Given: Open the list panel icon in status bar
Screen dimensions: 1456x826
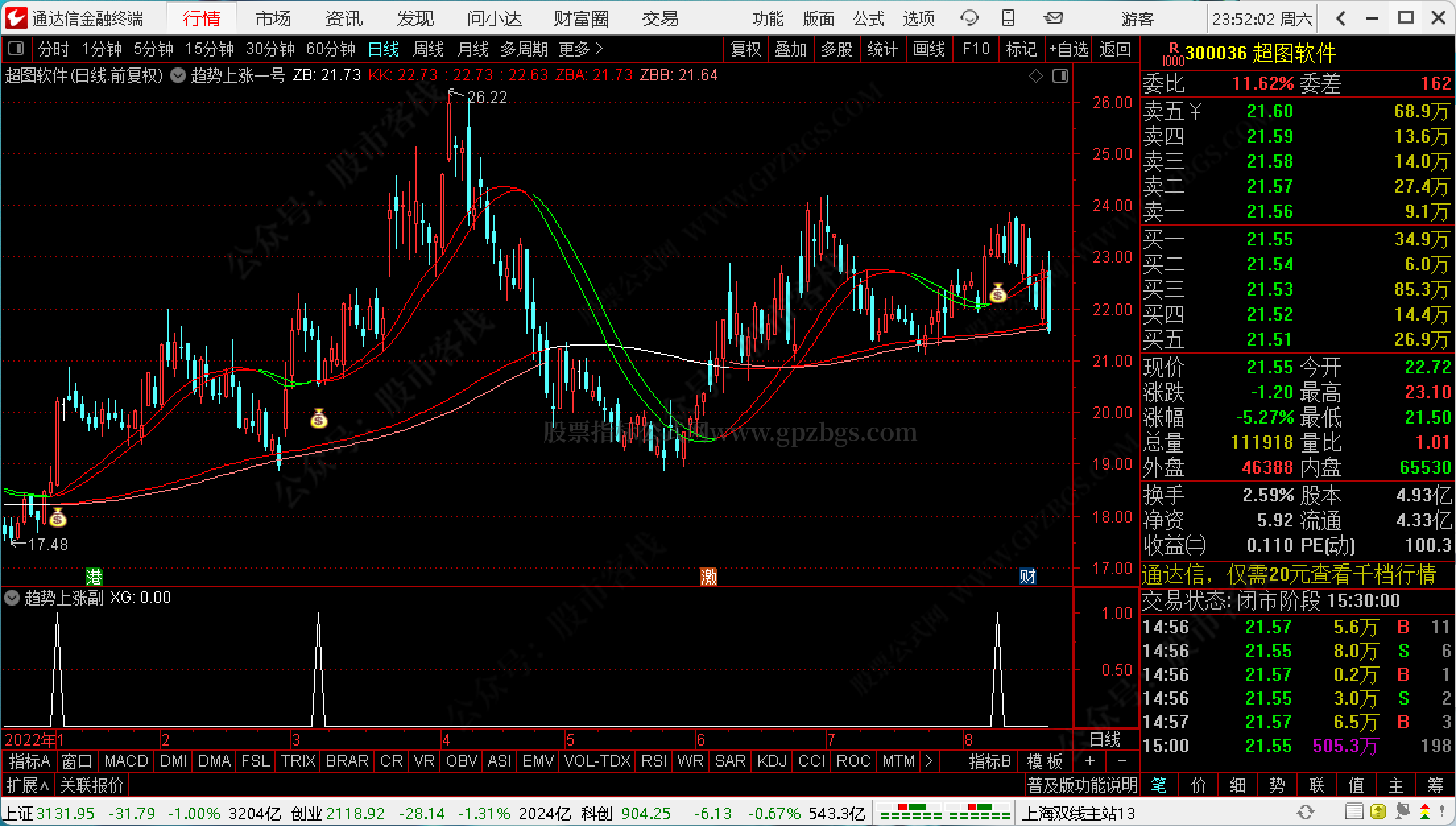Looking at the screenshot, I should (1354, 811).
